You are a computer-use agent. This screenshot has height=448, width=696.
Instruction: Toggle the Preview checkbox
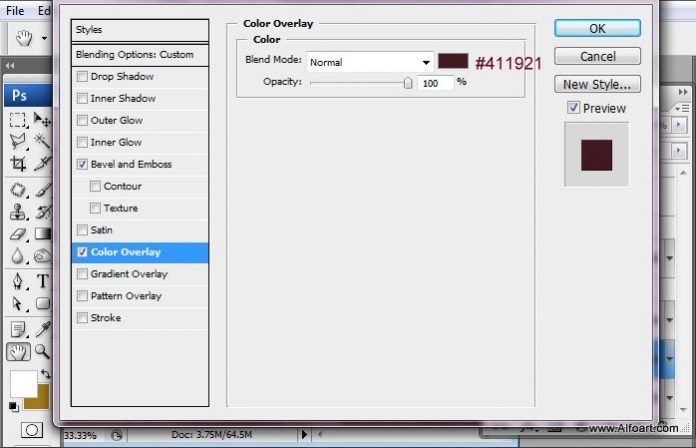tap(573, 107)
